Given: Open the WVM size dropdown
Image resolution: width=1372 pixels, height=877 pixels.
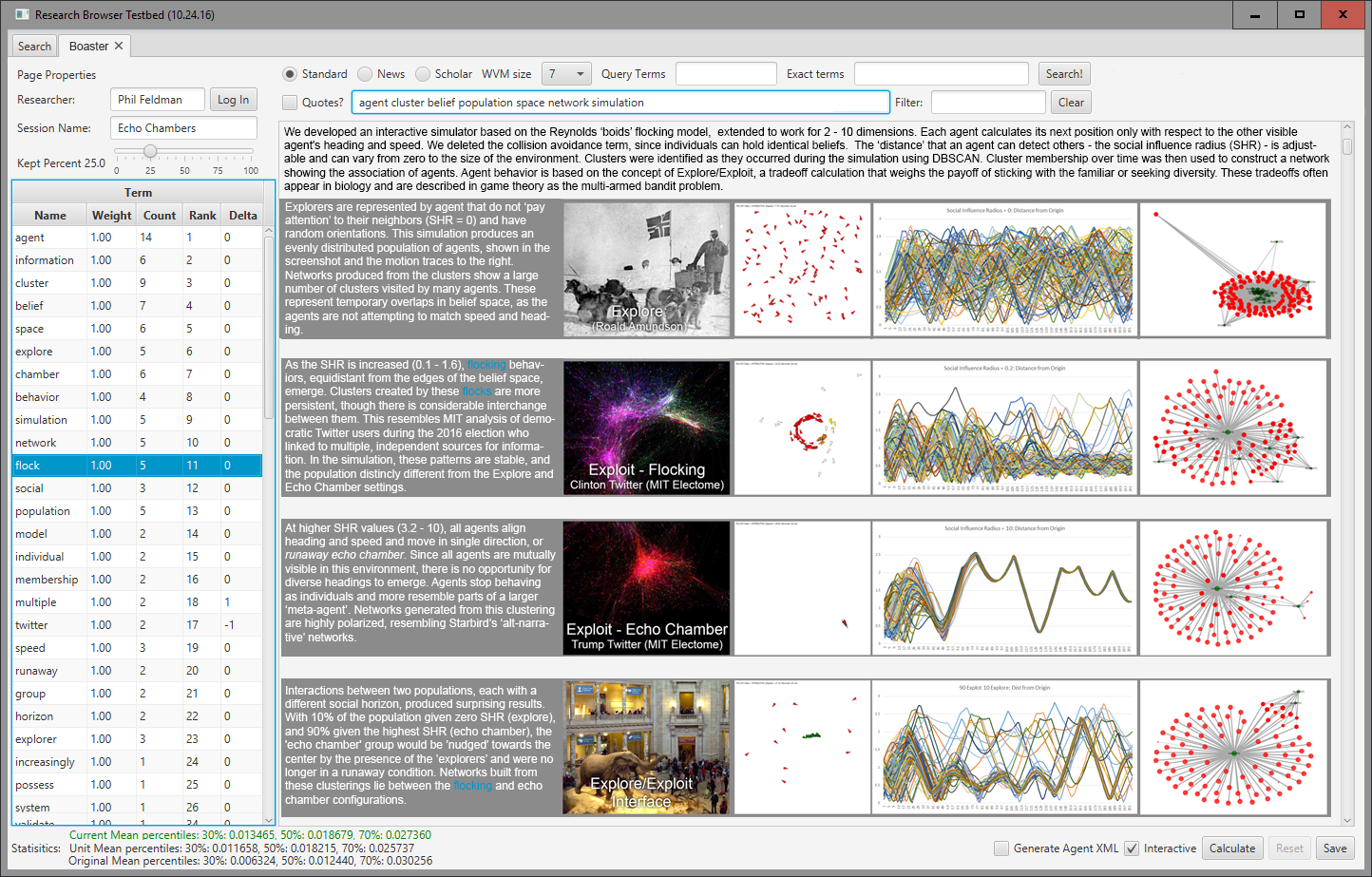Looking at the screenshot, I should [566, 74].
